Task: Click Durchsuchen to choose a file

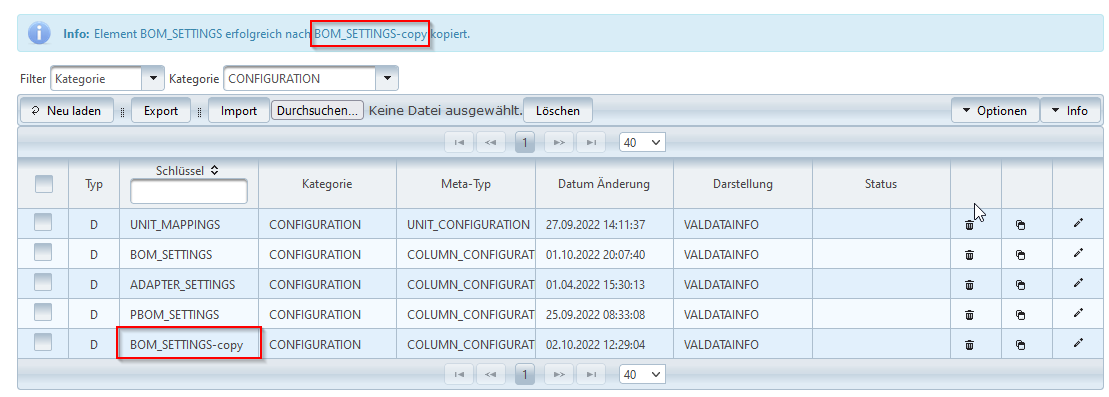Action: pyautogui.click(x=318, y=110)
